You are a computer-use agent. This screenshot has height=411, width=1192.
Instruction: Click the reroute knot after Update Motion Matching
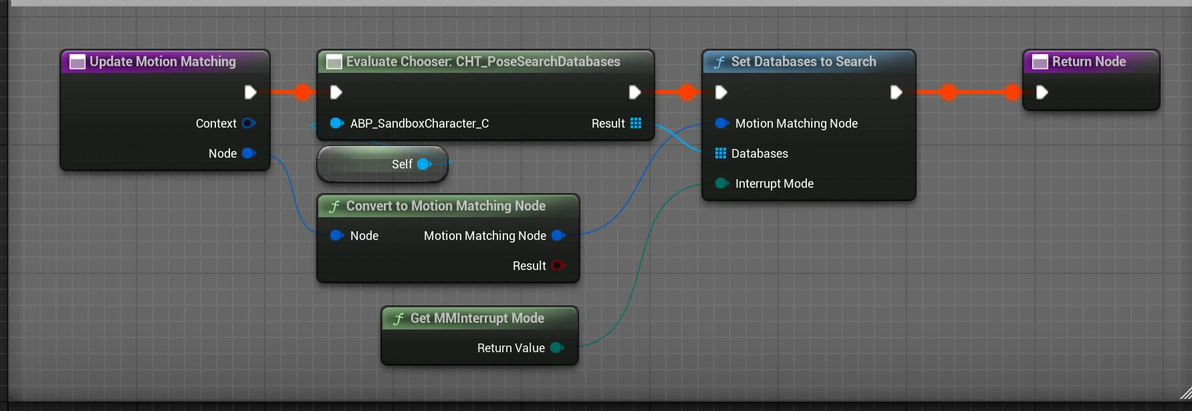click(x=303, y=93)
